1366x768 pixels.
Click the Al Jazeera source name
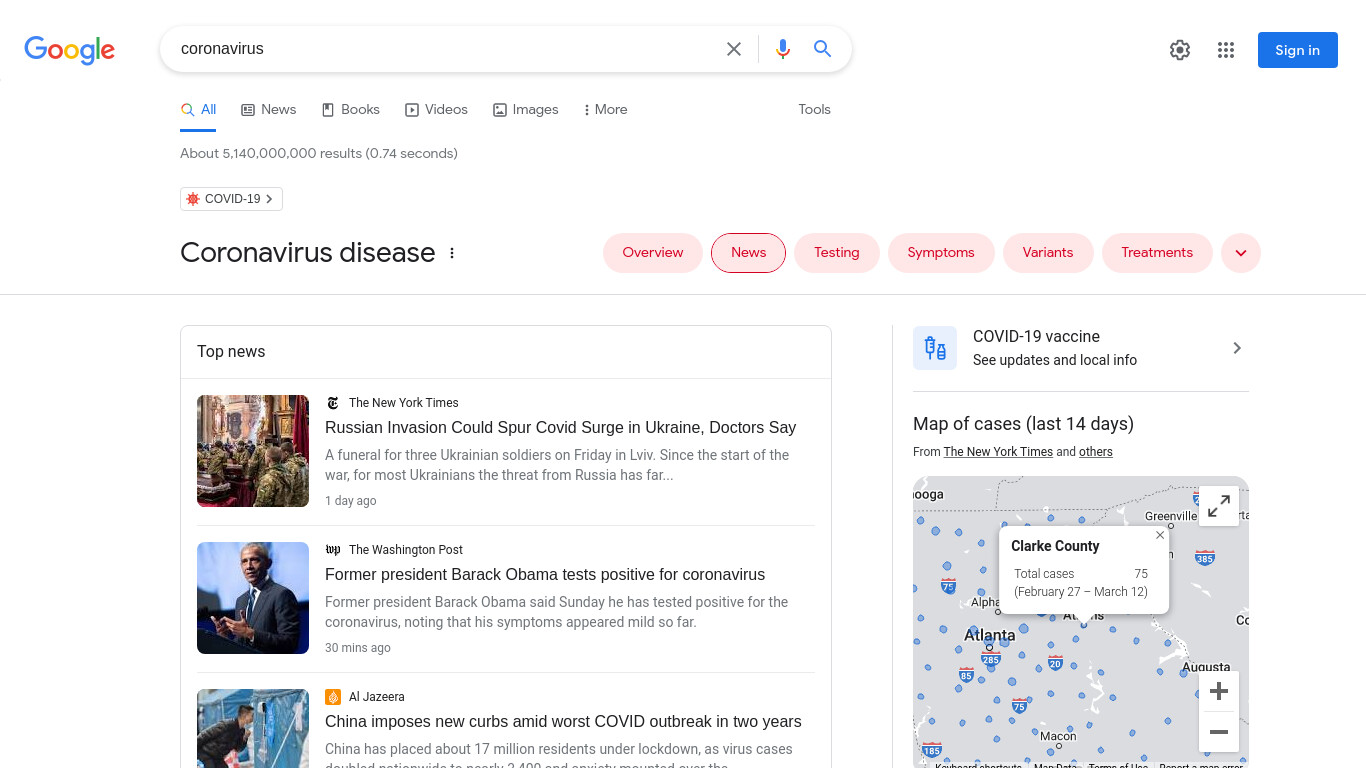(377, 697)
